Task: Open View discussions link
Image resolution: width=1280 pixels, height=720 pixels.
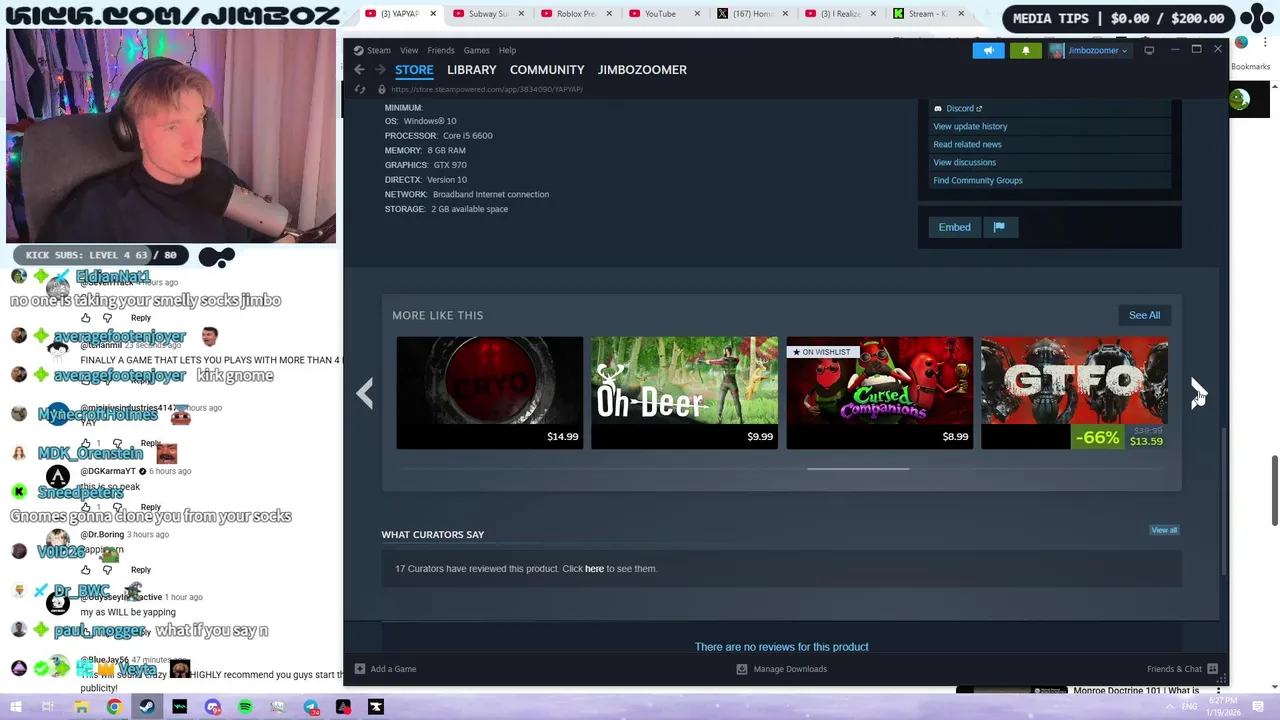Action: (x=964, y=162)
